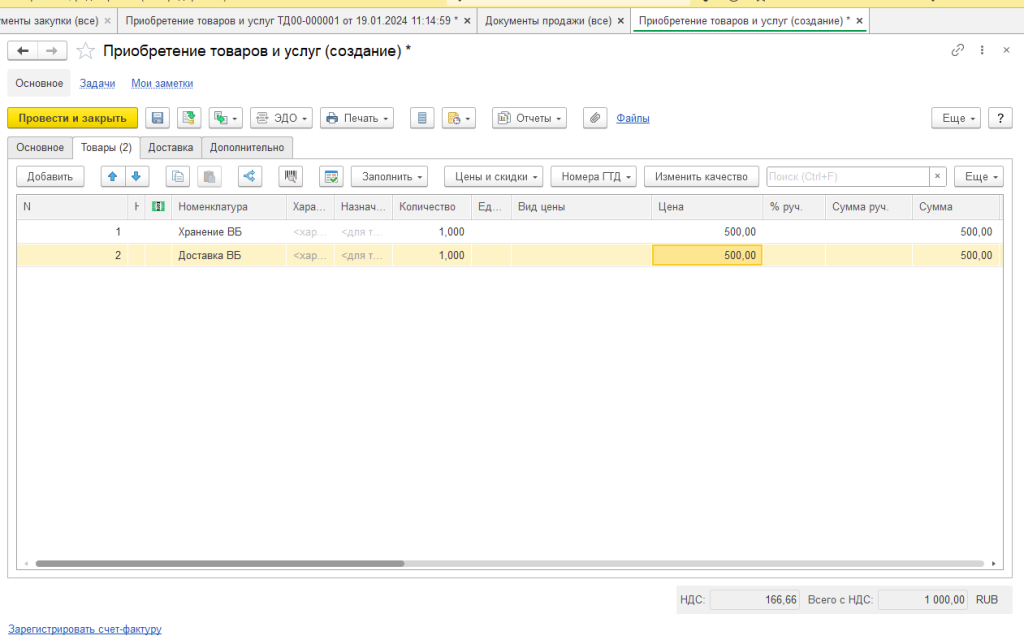Open the Мои заметки link
The height and width of the screenshot is (640, 1024).
(x=162, y=84)
